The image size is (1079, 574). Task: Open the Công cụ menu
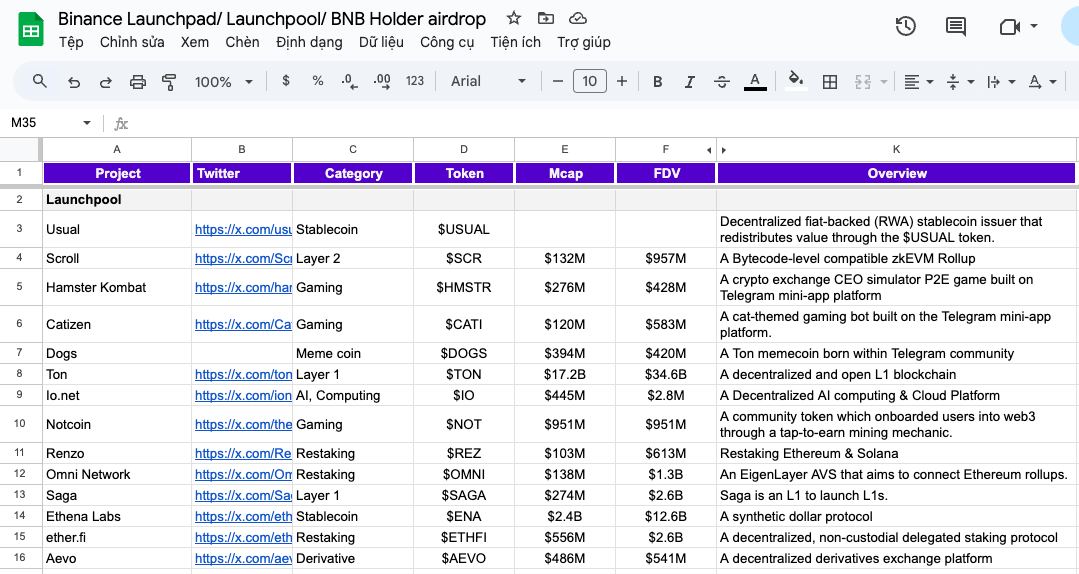pyautogui.click(x=447, y=42)
